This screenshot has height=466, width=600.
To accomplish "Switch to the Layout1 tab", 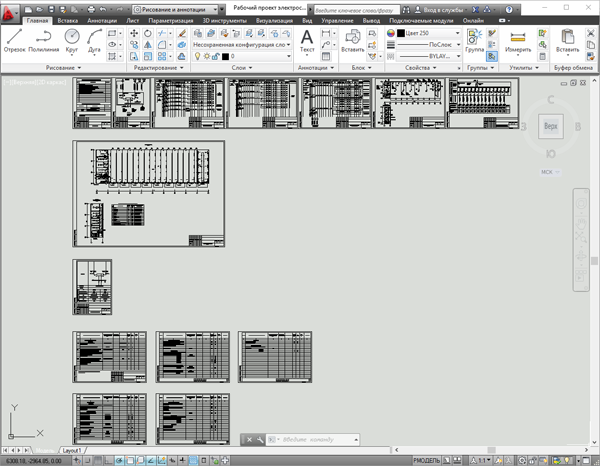I will pos(72,450).
